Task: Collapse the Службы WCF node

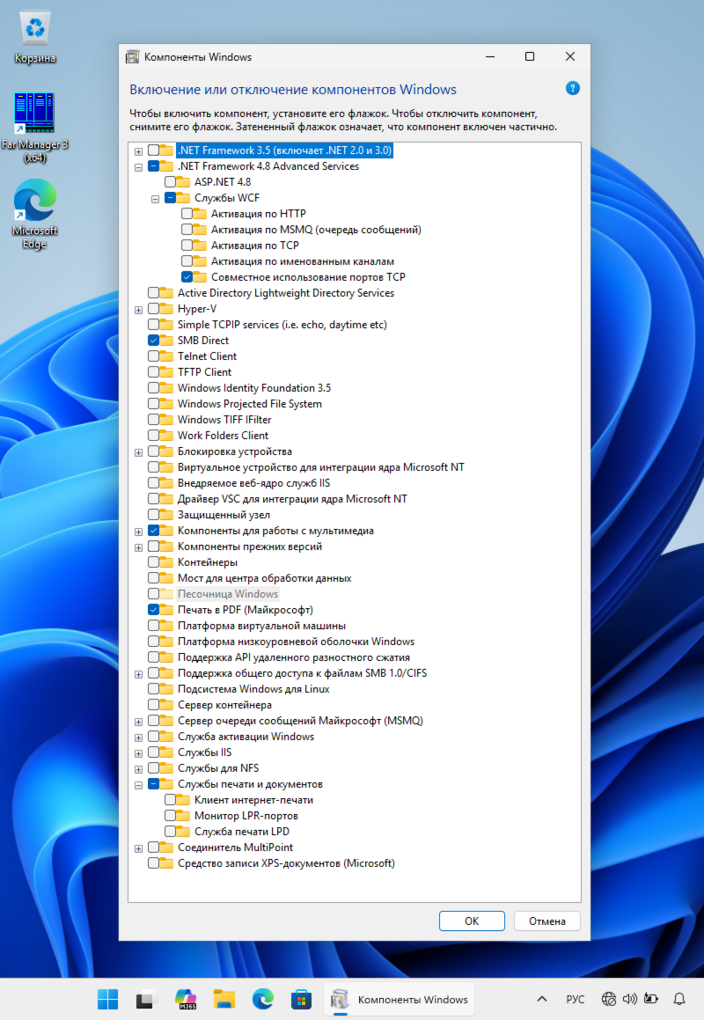Action: (x=155, y=198)
